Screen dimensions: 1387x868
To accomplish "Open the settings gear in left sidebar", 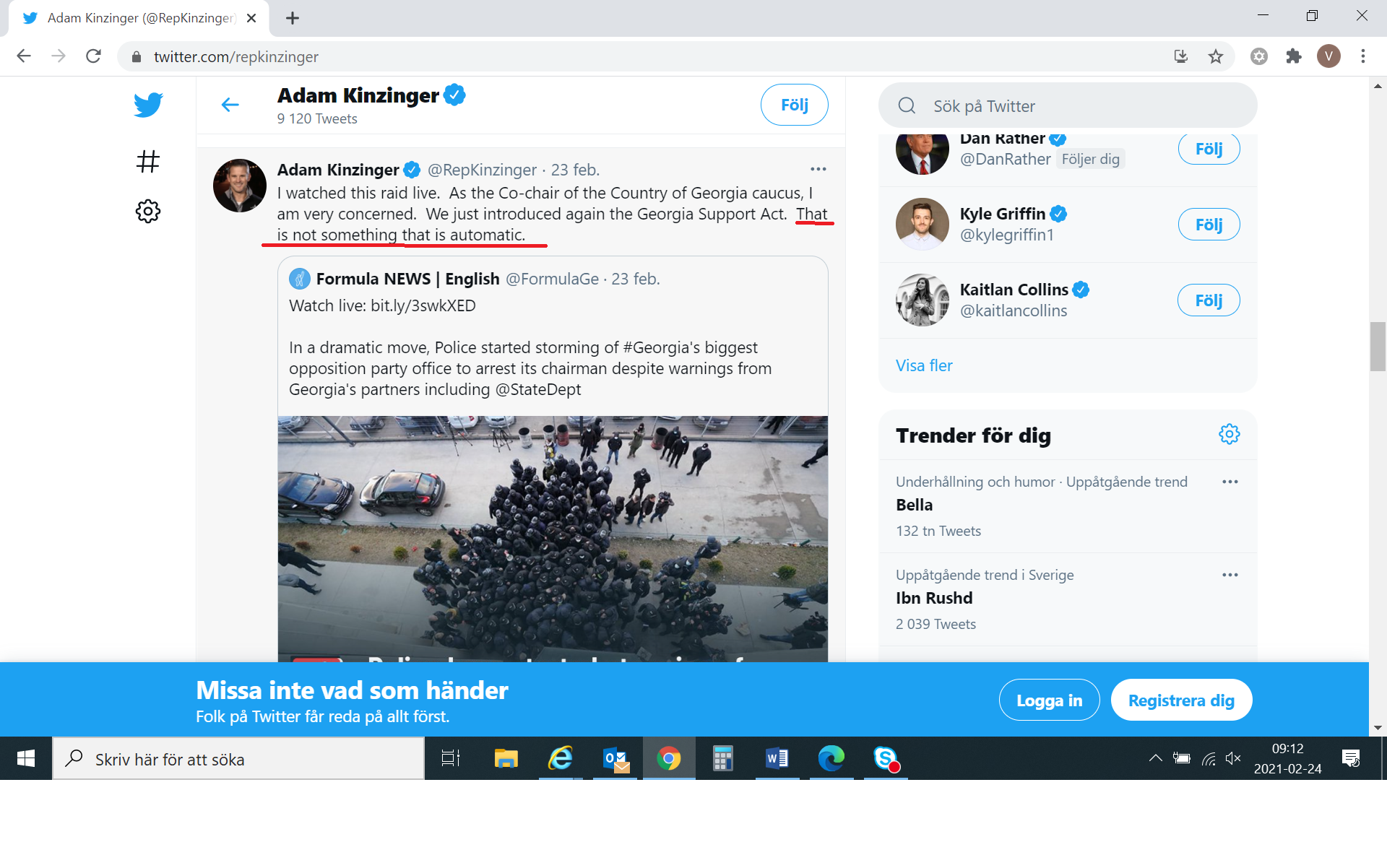I will (x=148, y=211).
